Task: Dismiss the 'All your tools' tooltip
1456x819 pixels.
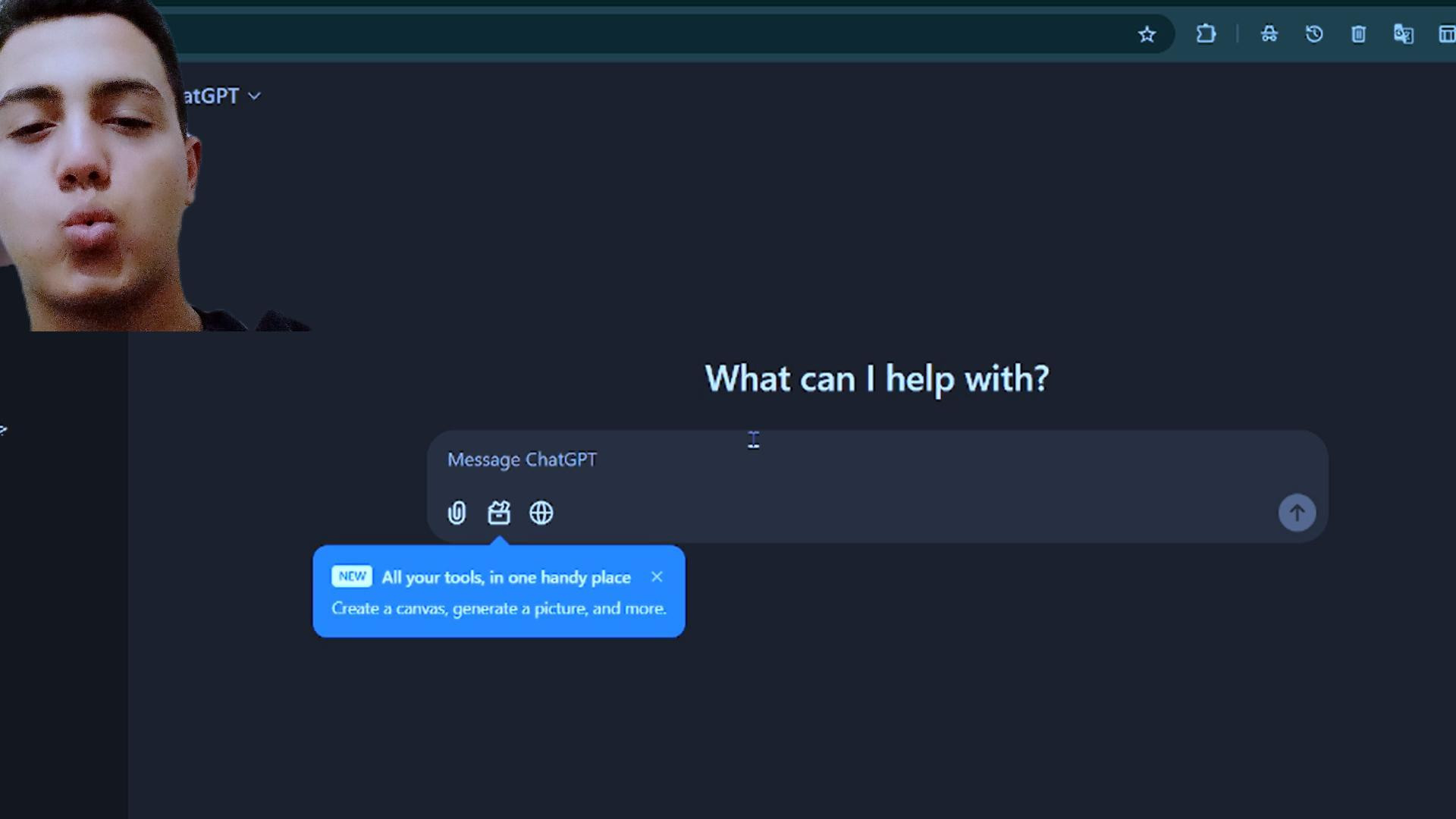Action: (x=657, y=577)
